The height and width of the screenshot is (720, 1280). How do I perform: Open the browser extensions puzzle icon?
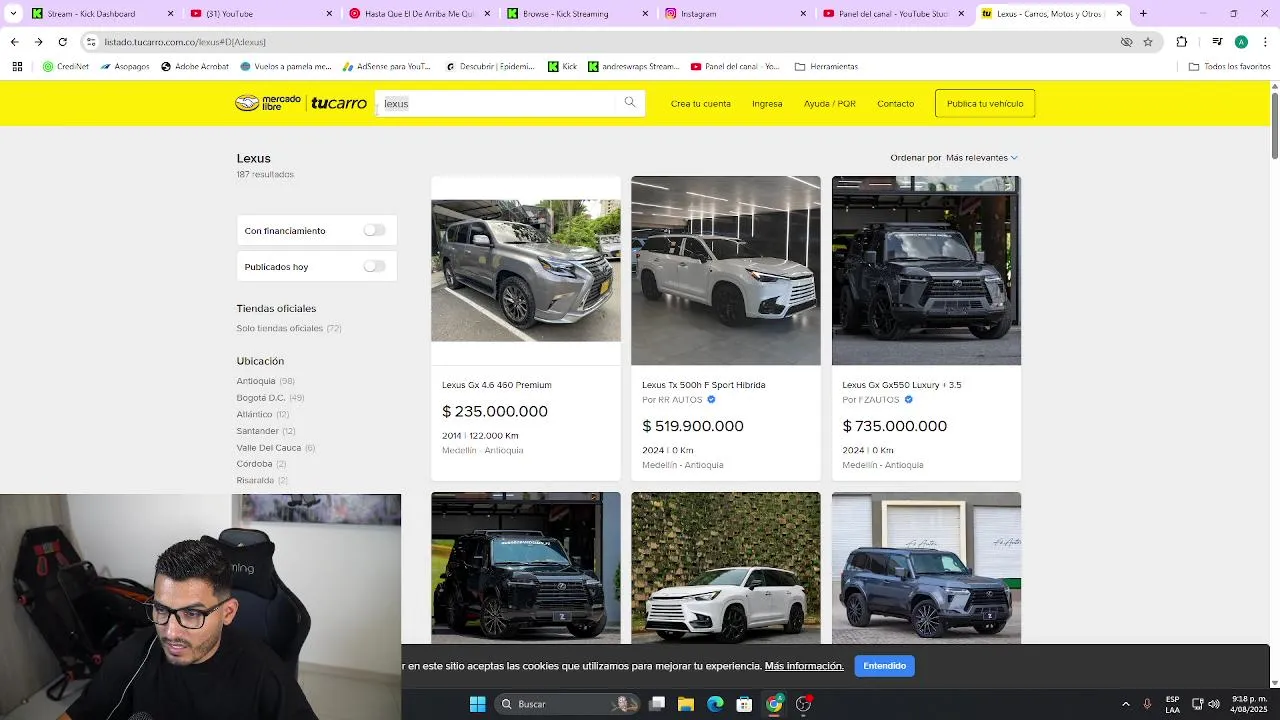click(x=1182, y=42)
